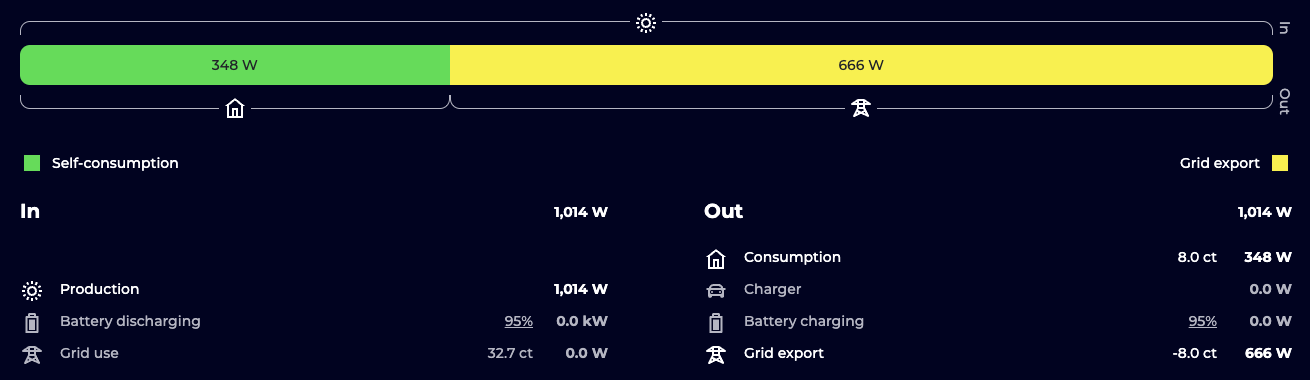Select the green 348 W bar segment
Image resolution: width=1310 pixels, height=380 pixels.
click(x=235, y=65)
